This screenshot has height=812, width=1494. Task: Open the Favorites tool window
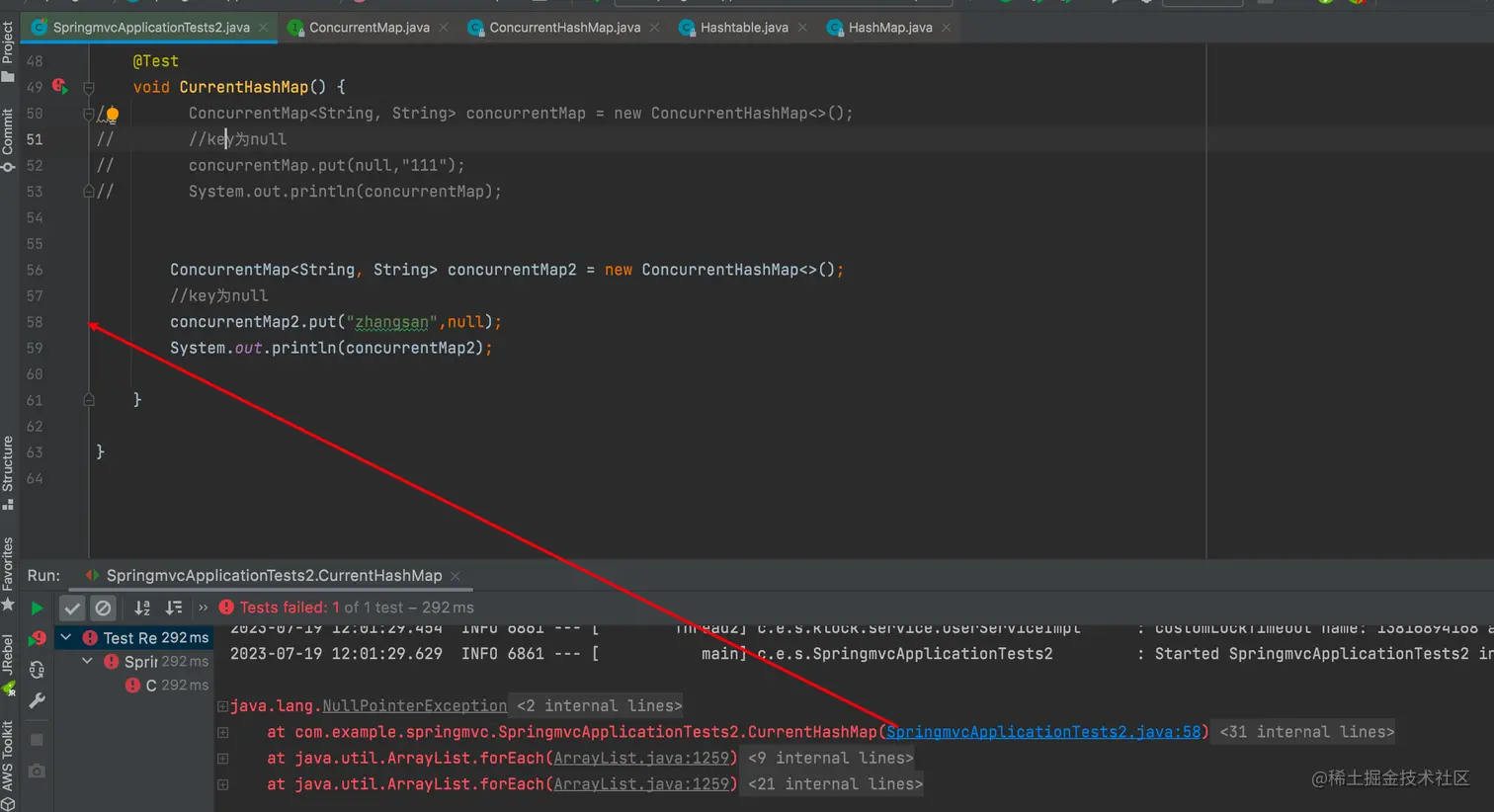[x=8, y=573]
